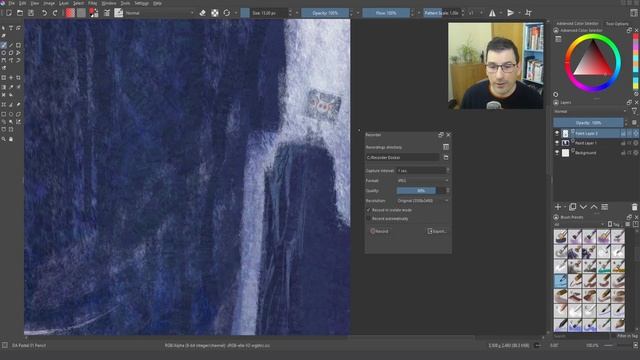Open the brush preset tag dropdown All
This screenshot has width=640, height=360.
[x=579, y=224]
